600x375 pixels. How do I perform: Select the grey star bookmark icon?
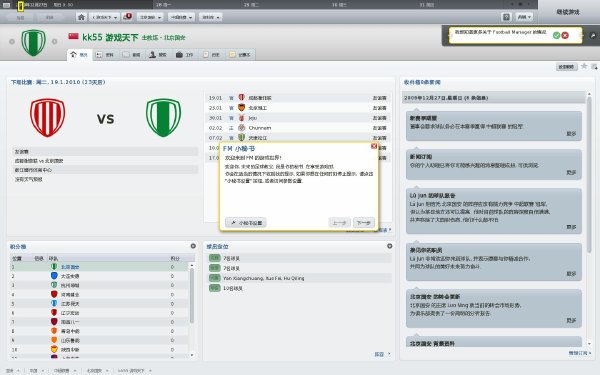point(584,66)
